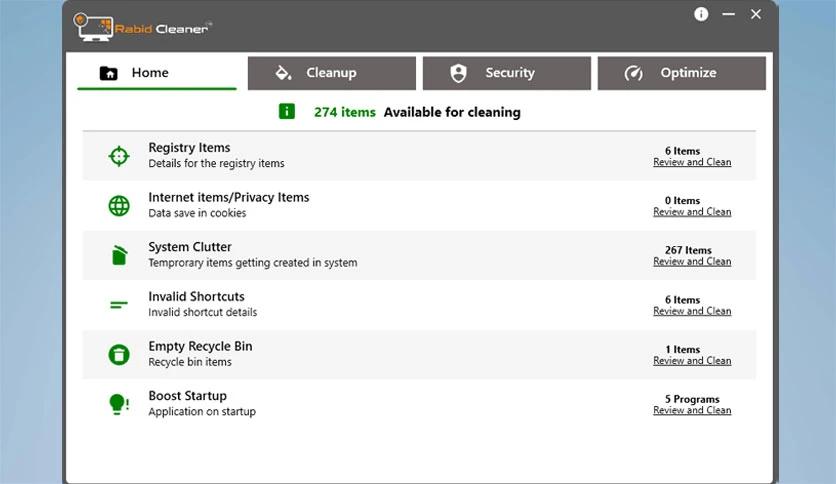Select the System Clutter heading
This screenshot has height=484, width=836.
coord(190,247)
